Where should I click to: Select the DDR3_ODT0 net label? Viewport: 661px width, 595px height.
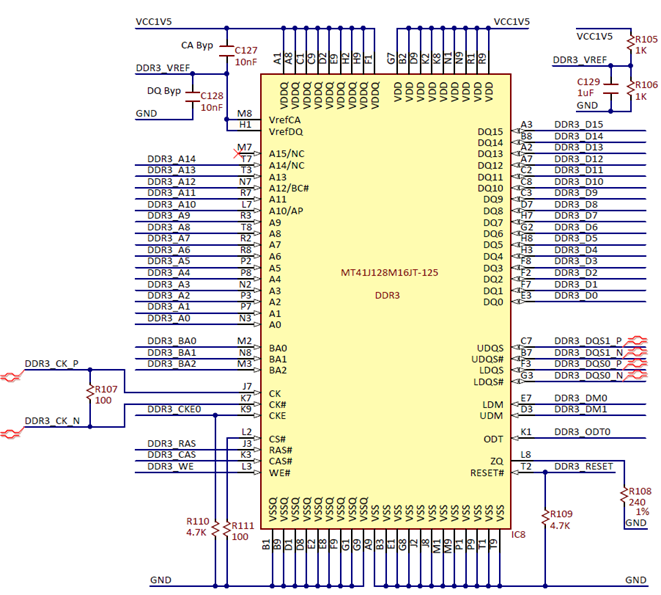pos(582,432)
